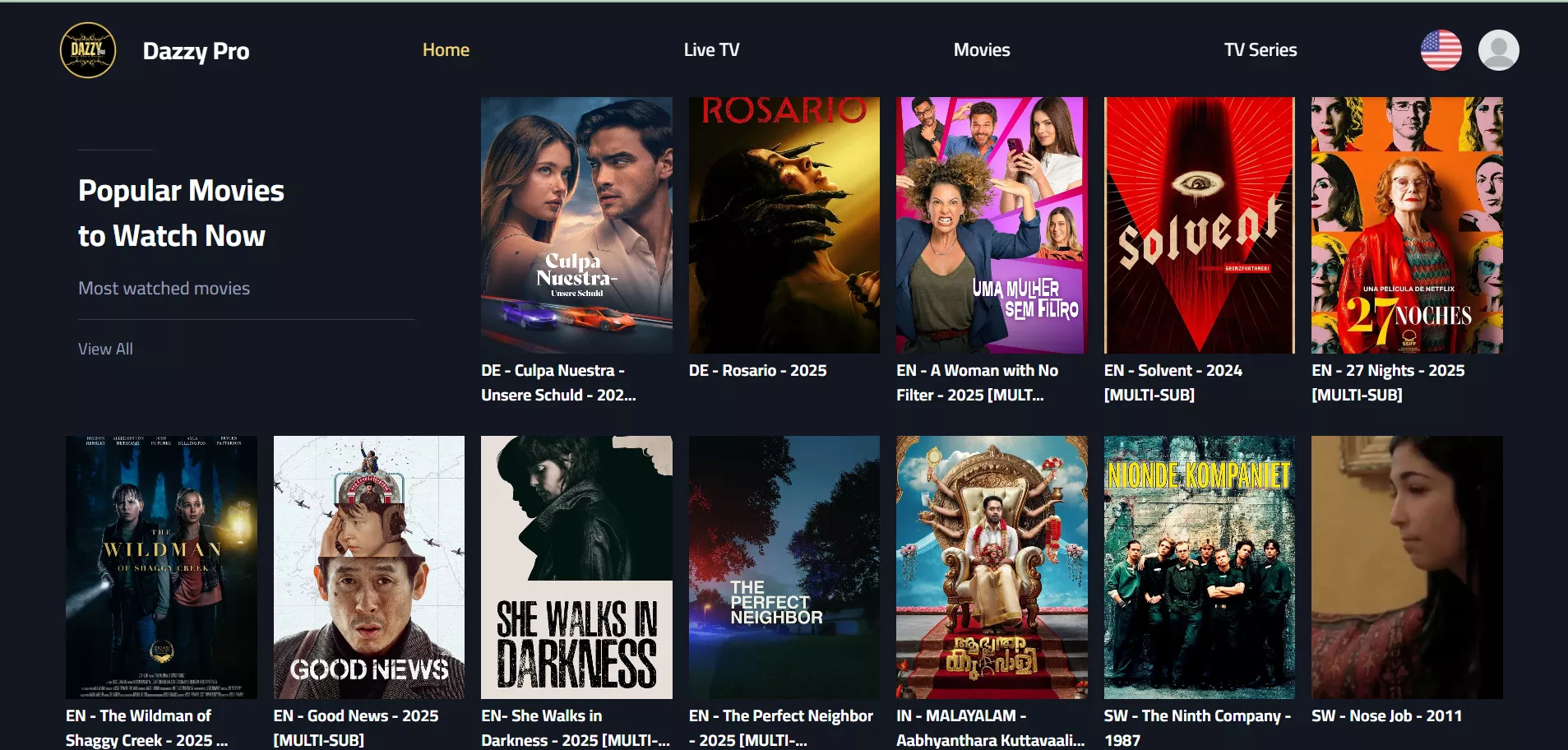The width and height of the screenshot is (1568, 750).
Task: Open the US flag language selector
Action: pos(1441,50)
